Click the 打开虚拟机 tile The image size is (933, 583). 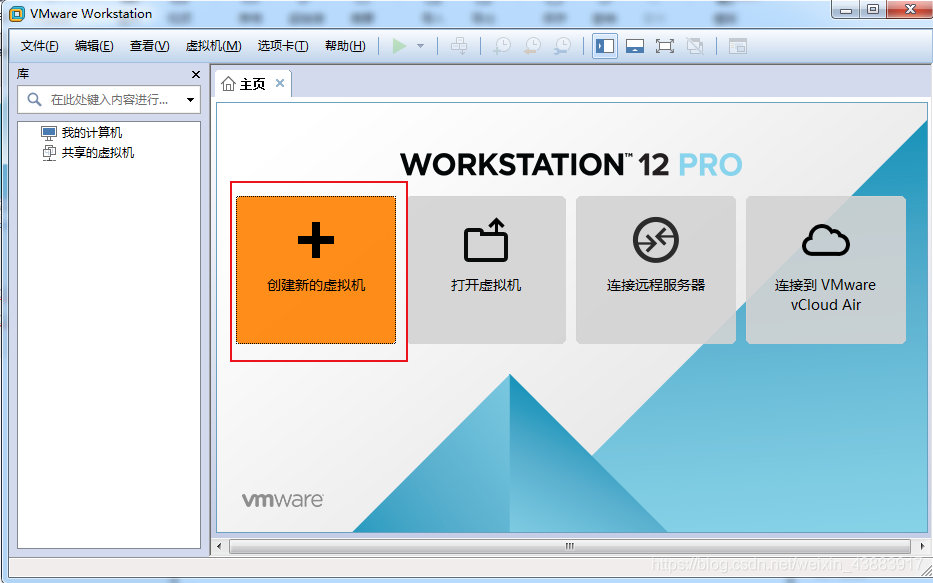click(x=486, y=270)
